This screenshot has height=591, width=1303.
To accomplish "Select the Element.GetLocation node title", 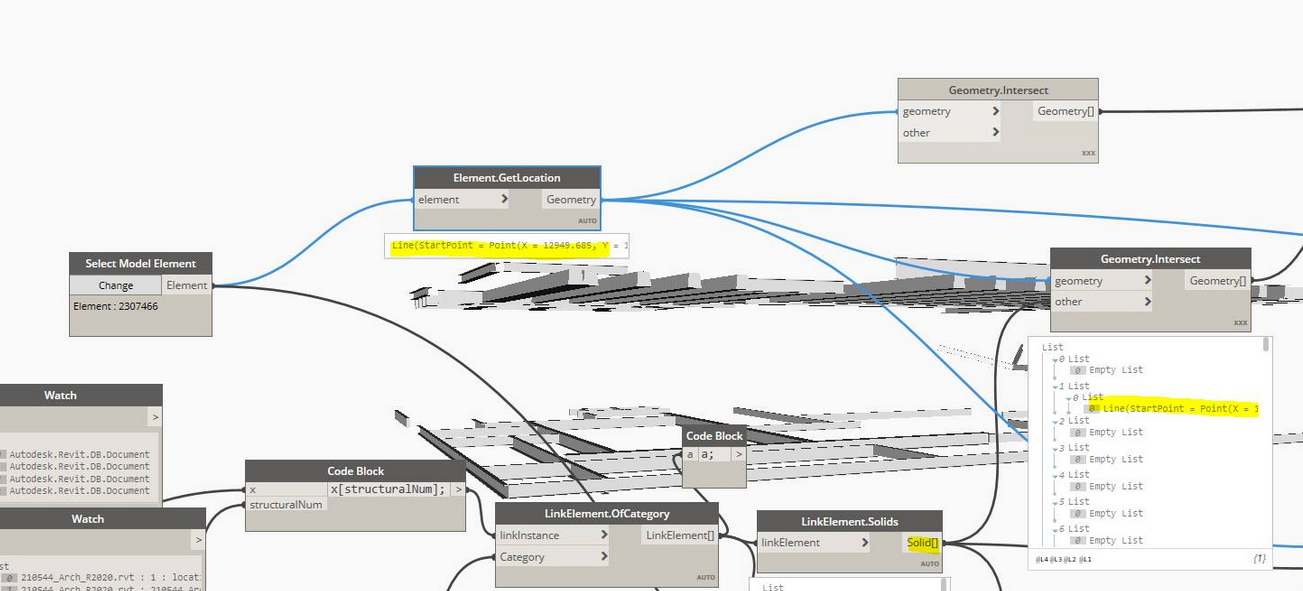I will [x=507, y=178].
